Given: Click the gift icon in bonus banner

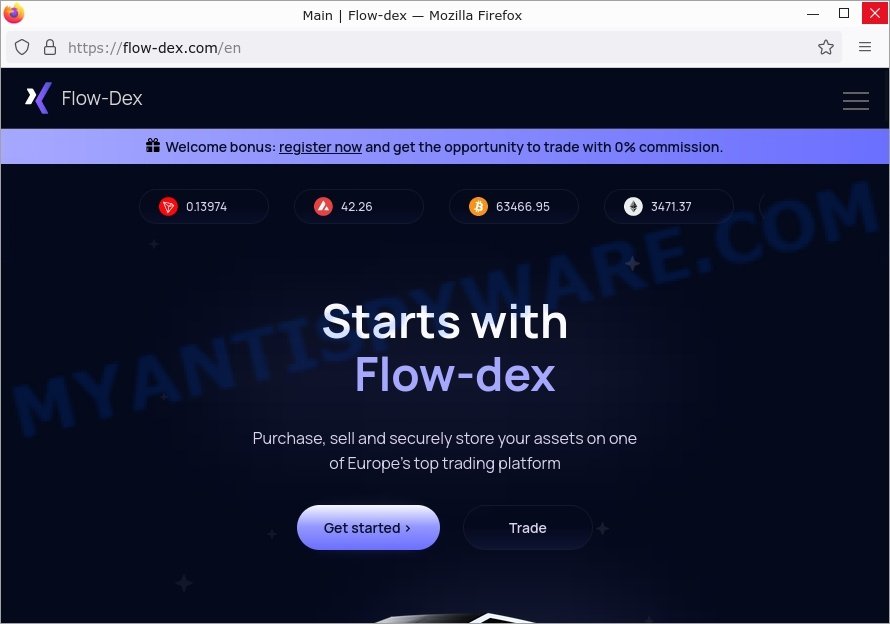Looking at the screenshot, I should 153,146.
